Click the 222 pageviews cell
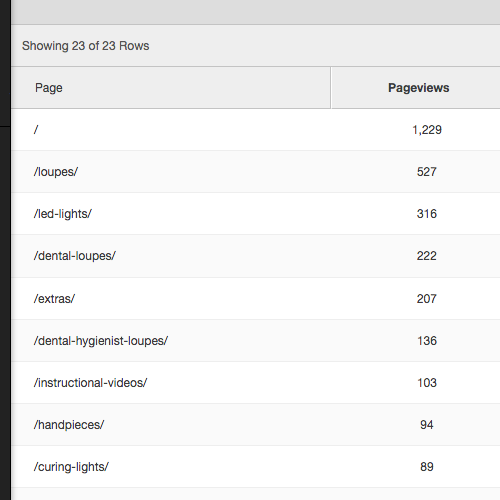 [427, 256]
